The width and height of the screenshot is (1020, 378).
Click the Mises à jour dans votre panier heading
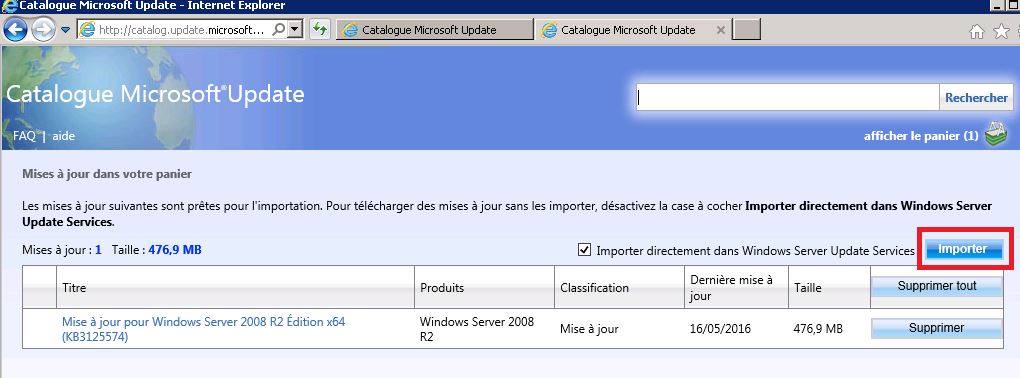(x=107, y=174)
